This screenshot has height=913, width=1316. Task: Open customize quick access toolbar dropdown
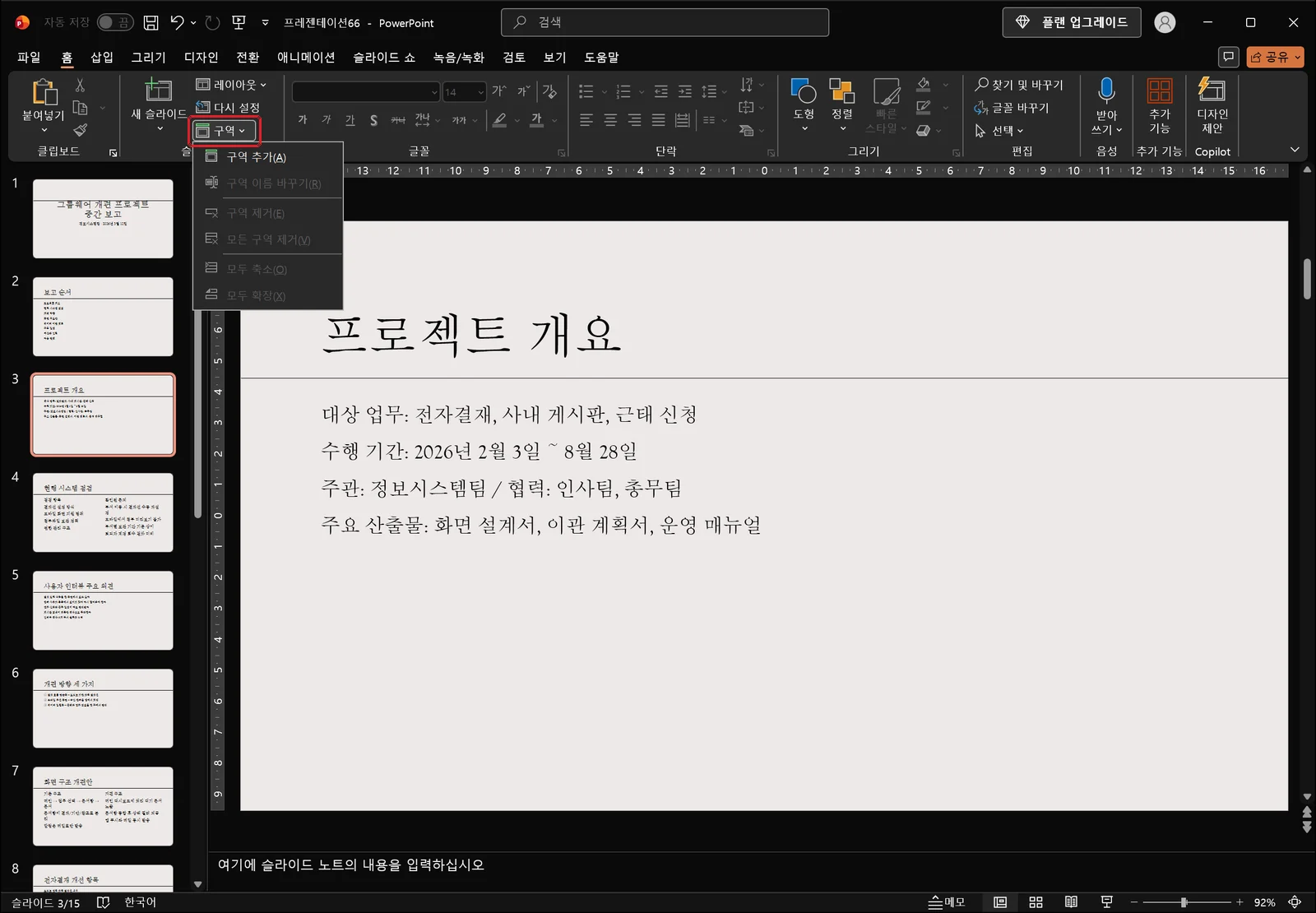click(x=265, y=23)
